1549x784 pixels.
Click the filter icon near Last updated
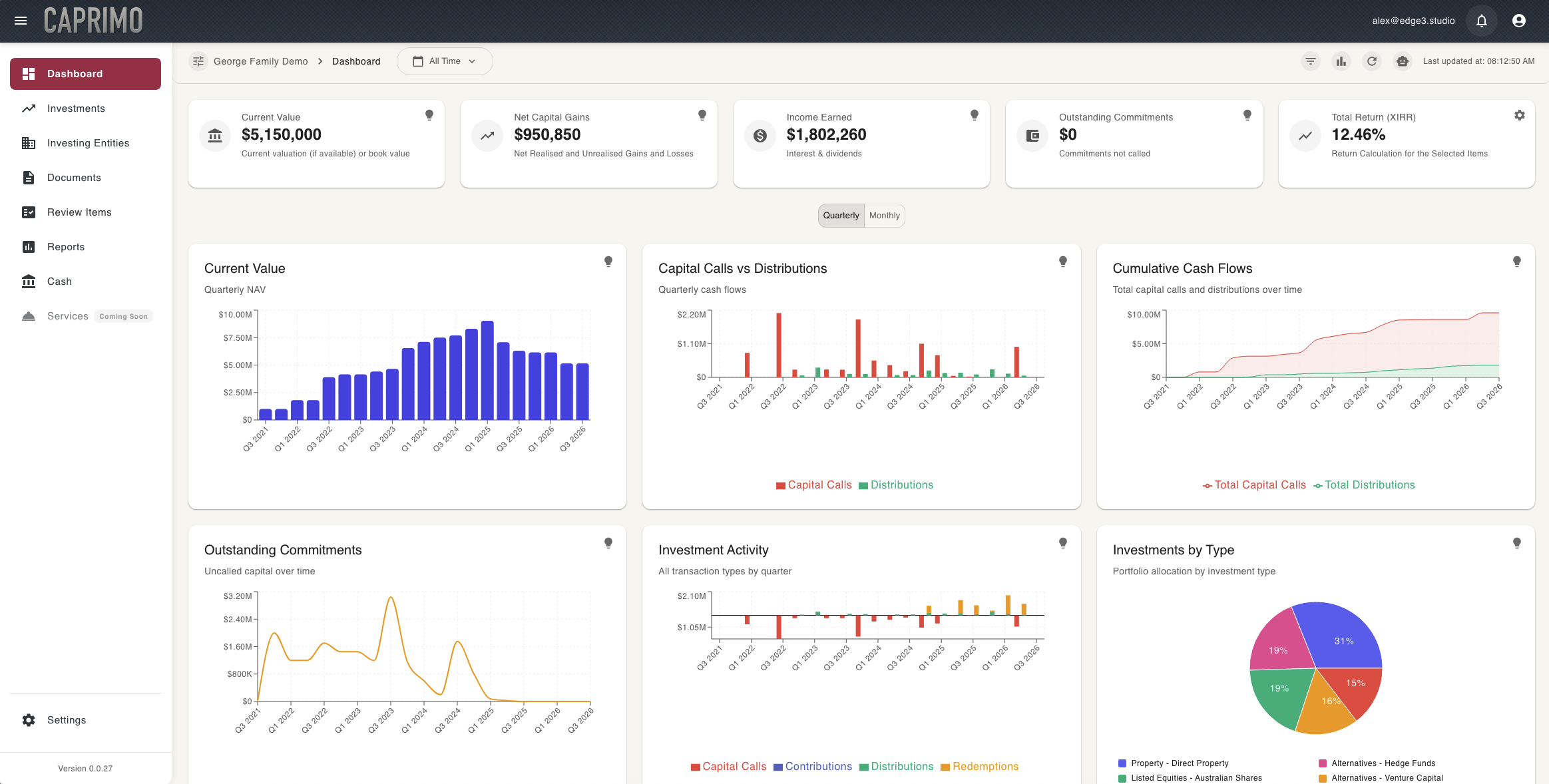[1310, 61]
